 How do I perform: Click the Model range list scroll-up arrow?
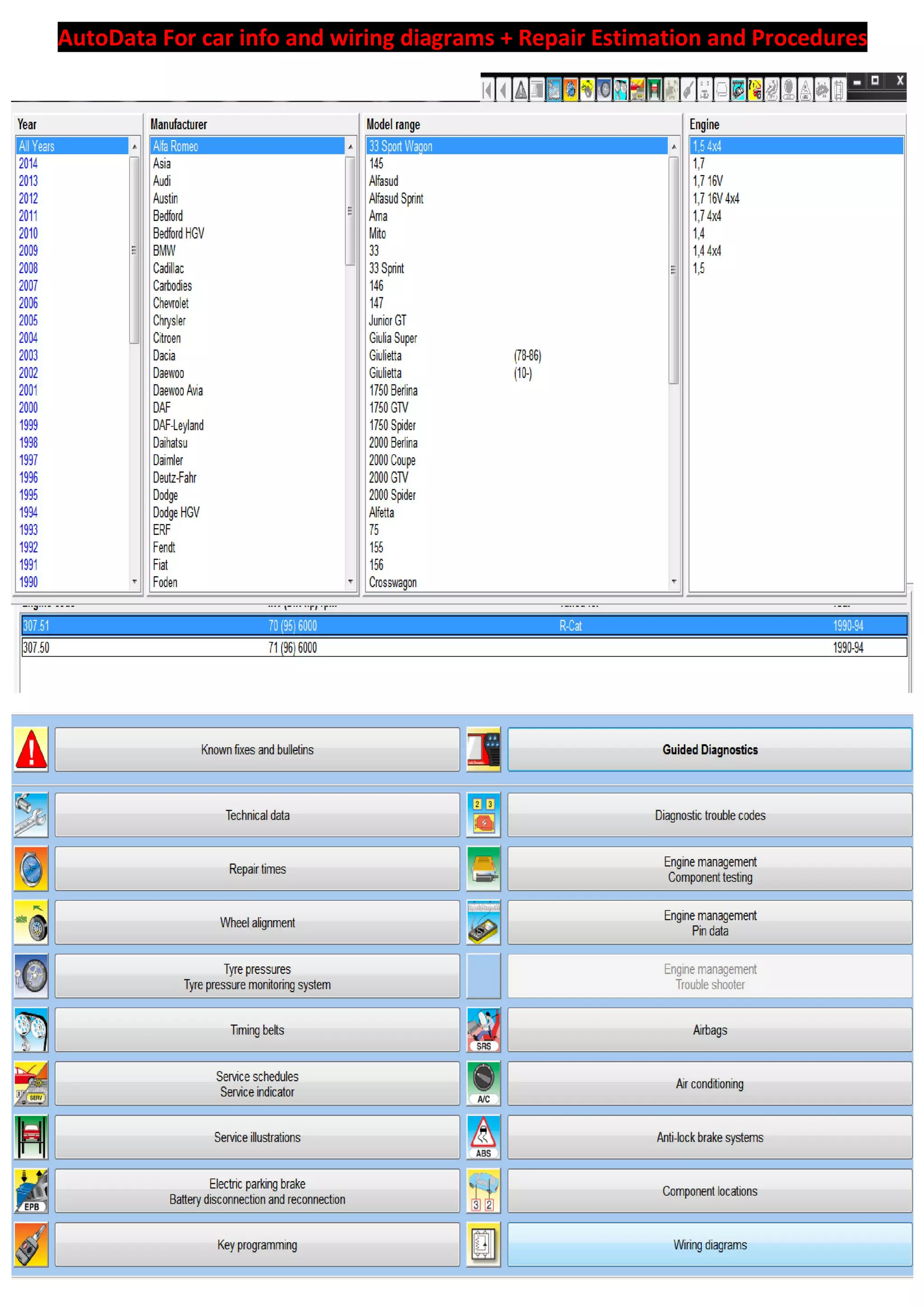674,147
